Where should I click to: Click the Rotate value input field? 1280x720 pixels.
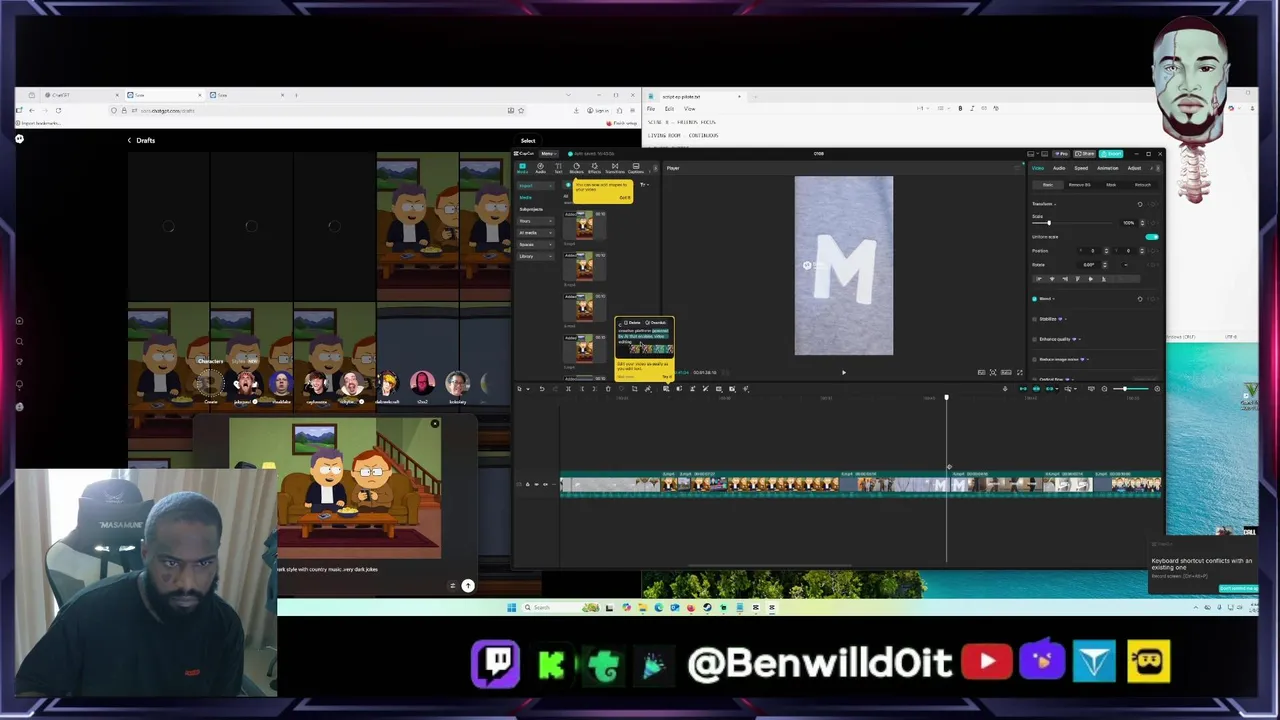click(x=1088, y=265)
